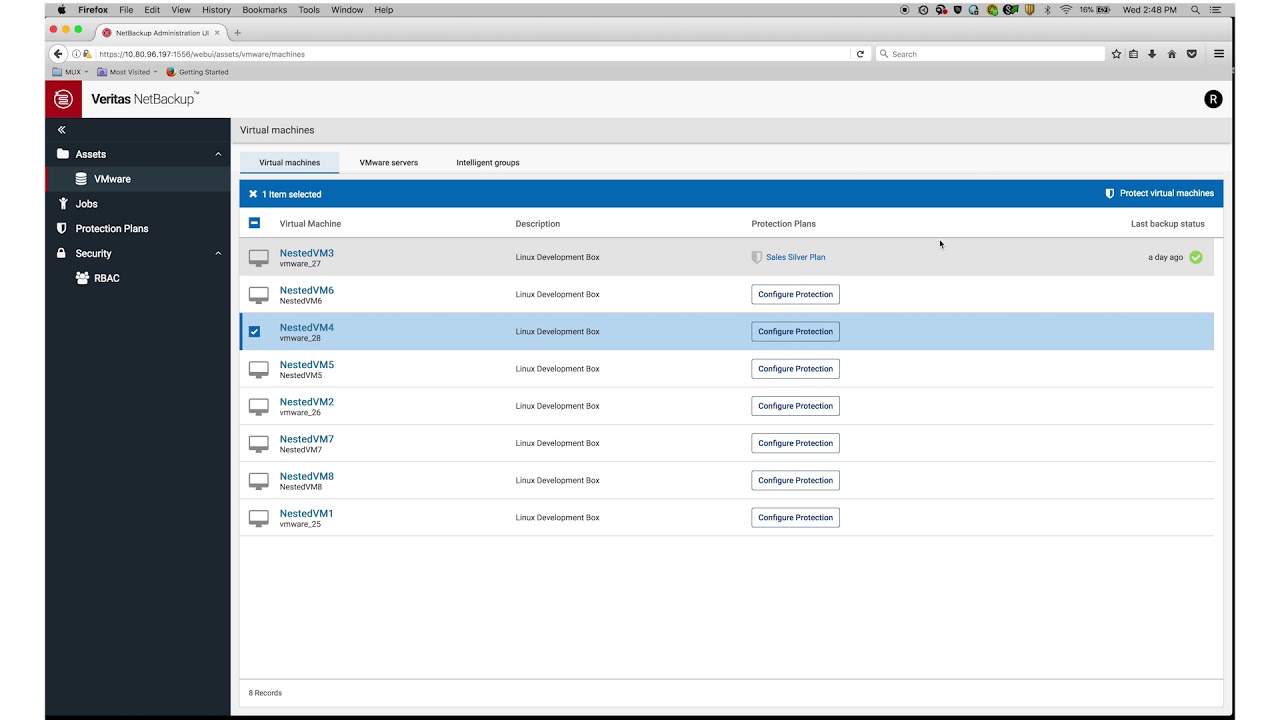Viewport: 1280px width, 720px height.
Task: Configure Protection for NestedVM7
Action: [795, 443]
